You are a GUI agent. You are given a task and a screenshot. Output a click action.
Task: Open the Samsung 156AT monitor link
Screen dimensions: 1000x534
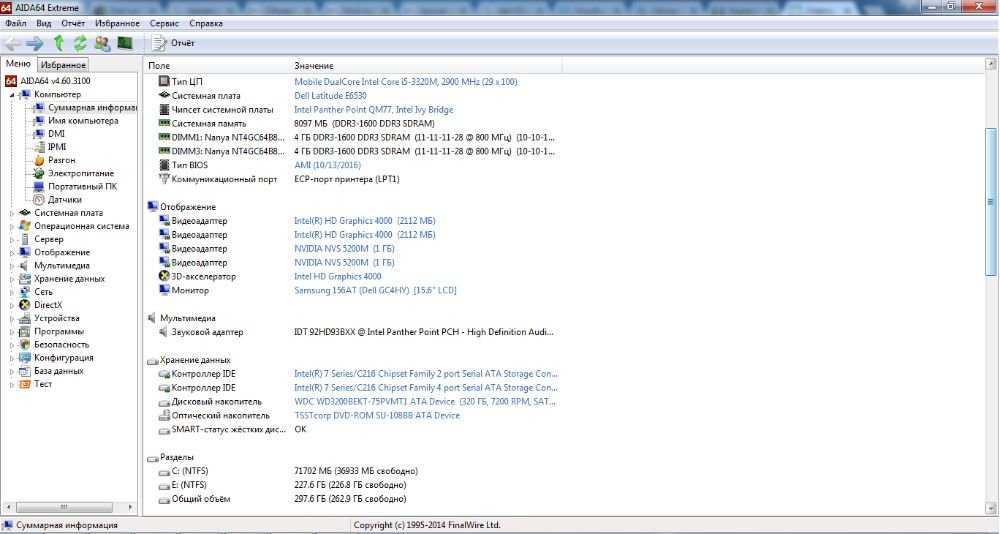point(375,290)
